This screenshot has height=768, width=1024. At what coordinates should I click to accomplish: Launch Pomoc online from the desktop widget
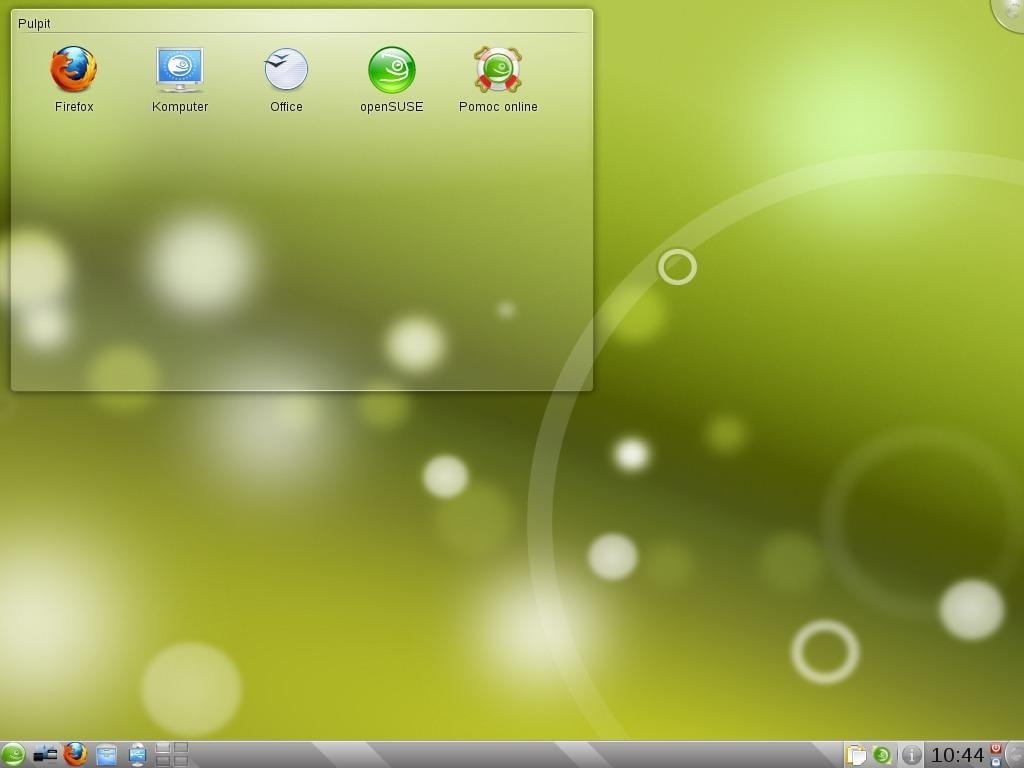click(x=498, y=70)
